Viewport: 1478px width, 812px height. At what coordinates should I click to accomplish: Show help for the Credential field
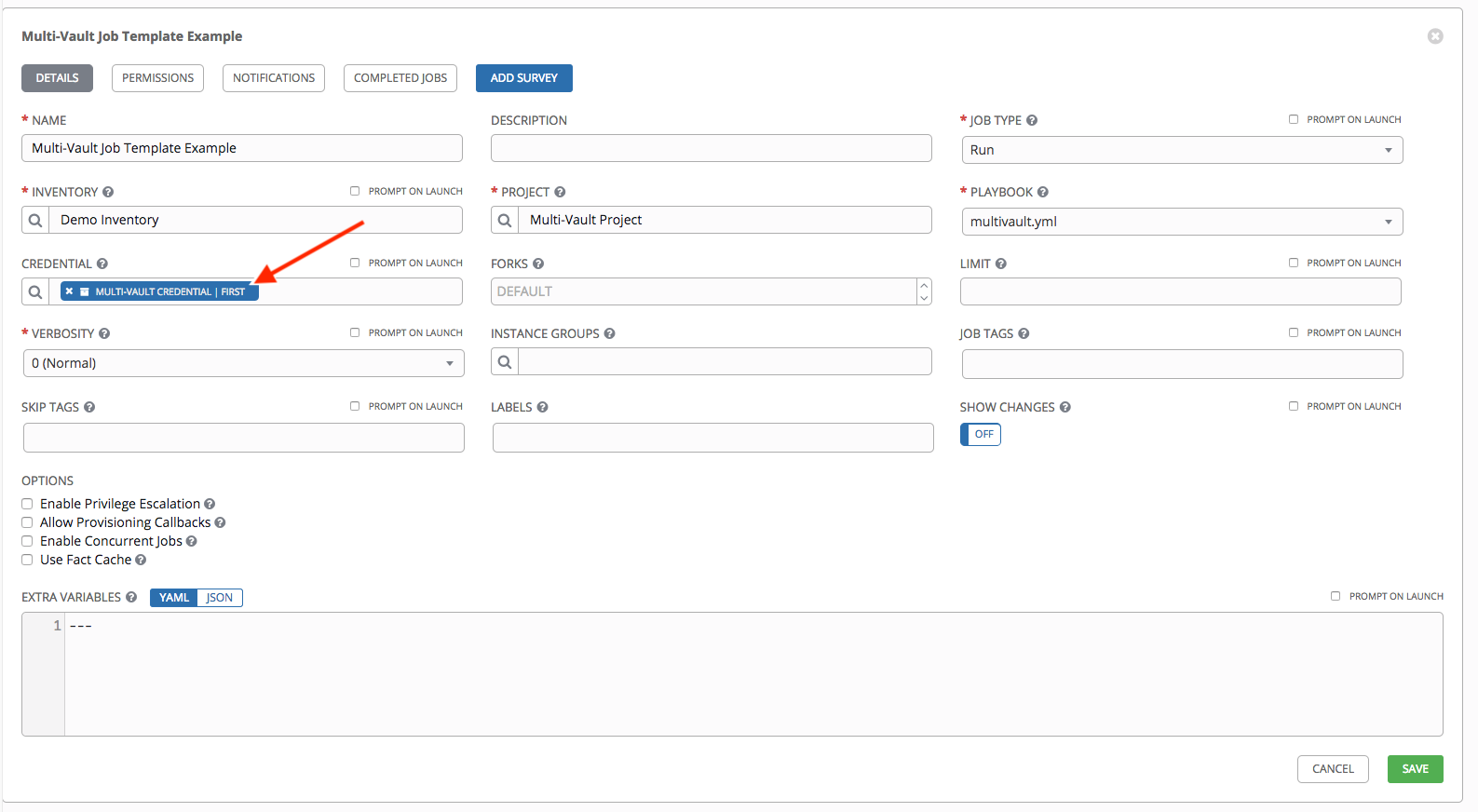point(102,264)
